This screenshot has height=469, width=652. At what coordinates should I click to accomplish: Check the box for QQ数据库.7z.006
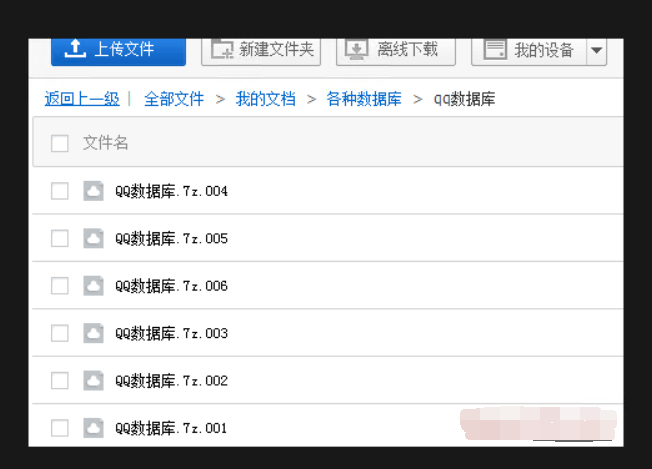(59, 286)
